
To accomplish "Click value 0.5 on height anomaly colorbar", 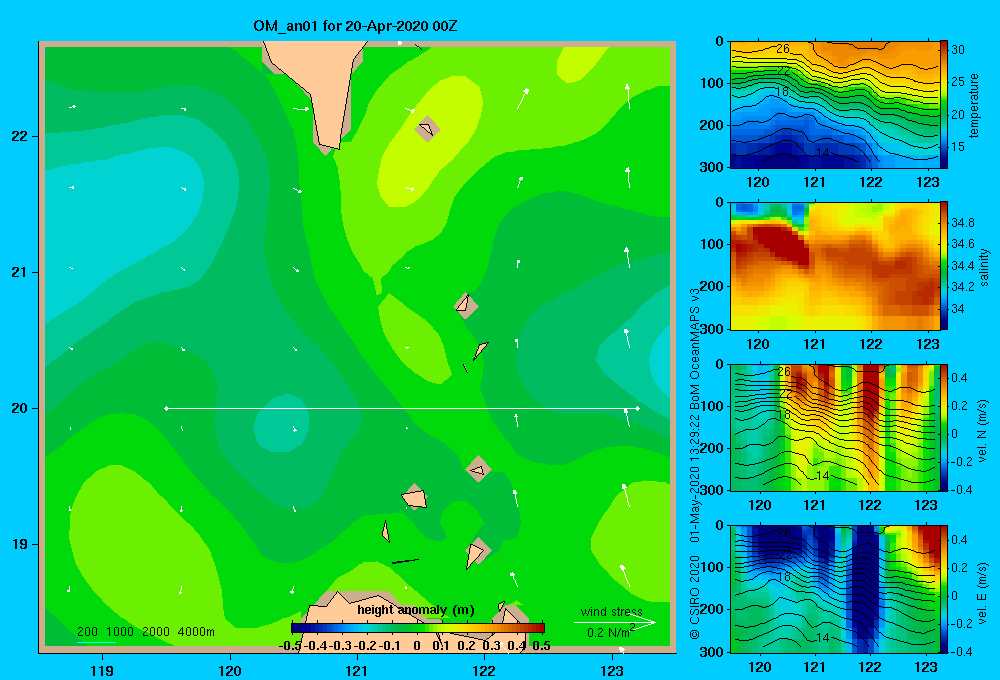I will tap(541, 646).
